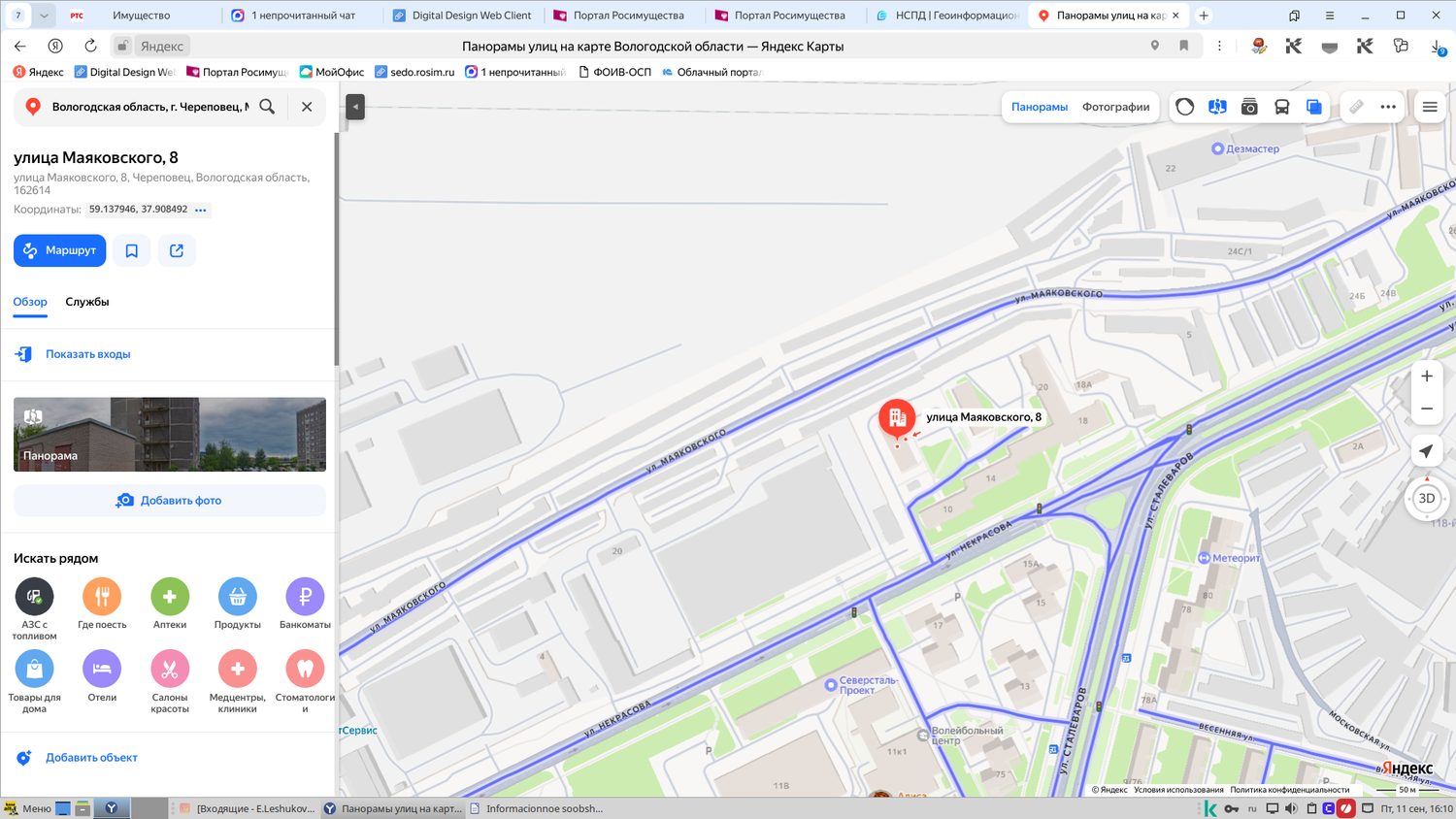This screenshot has width=1456, height=819.
Task: Zoom out with the map minus button
Action: [1427, 409]
